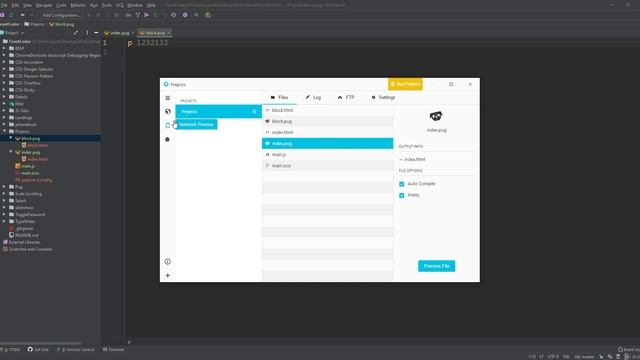Add a new project with the plus icon
This screenshot has height=360, width=640.
click(167, 276)
